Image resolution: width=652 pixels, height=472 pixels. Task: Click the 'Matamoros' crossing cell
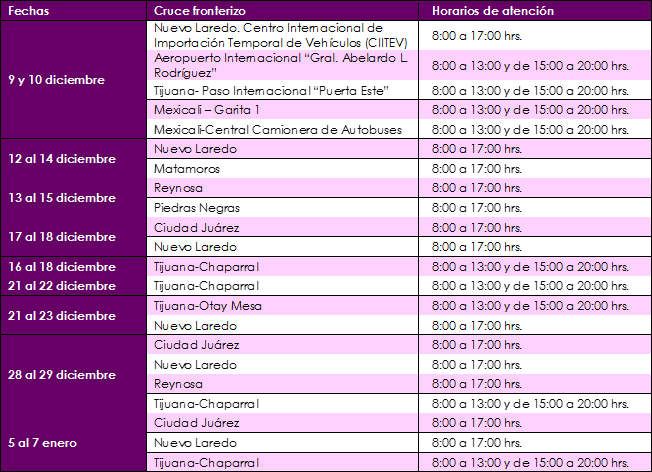pyautogui.click(x=282, y=169)
